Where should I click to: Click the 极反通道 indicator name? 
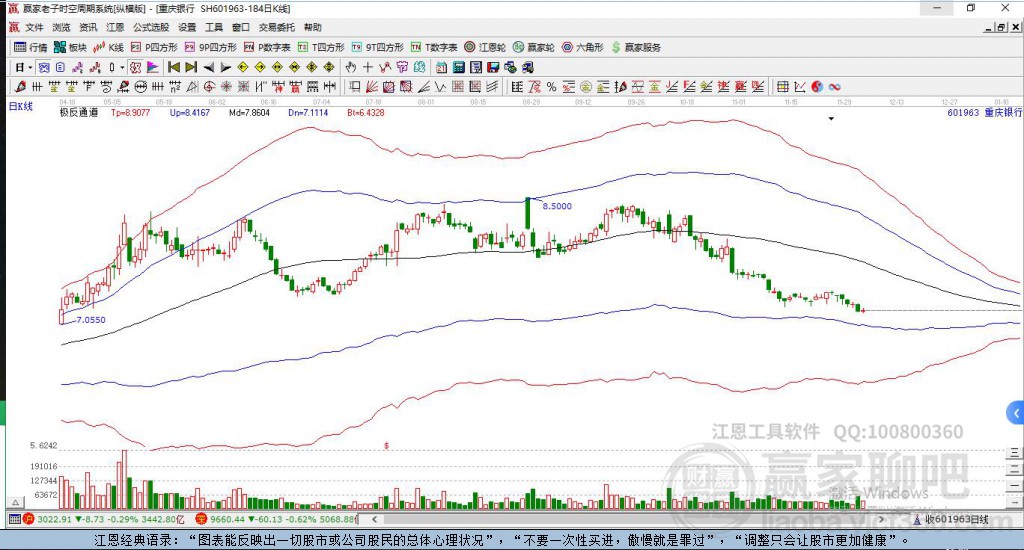click(x=78, y=112)
